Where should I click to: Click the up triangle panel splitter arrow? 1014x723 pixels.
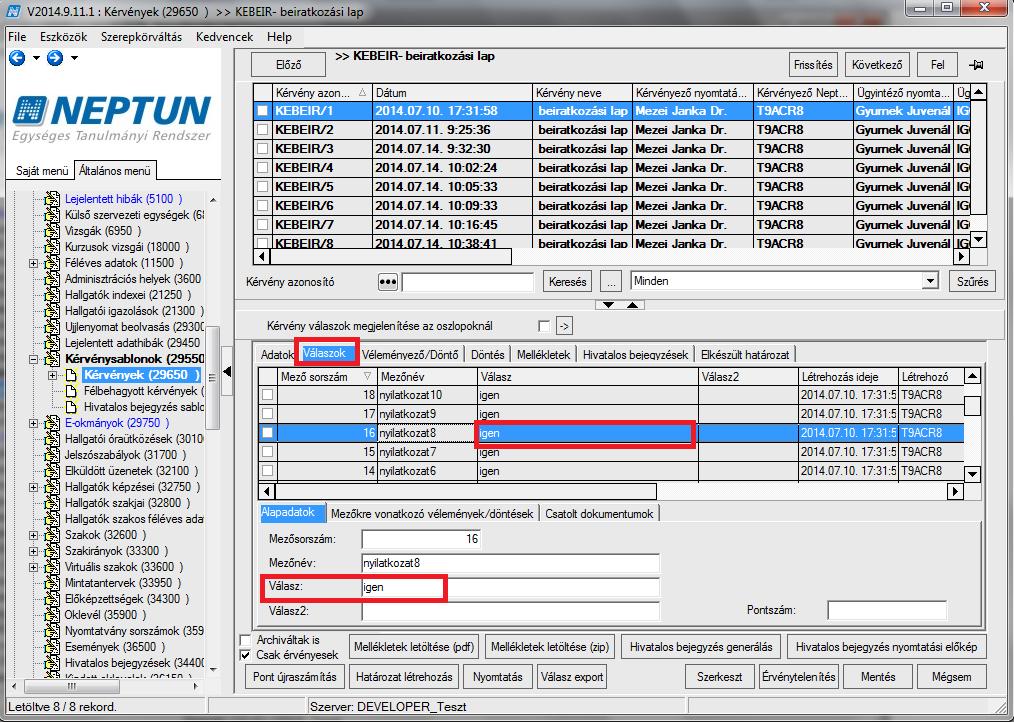coord(633,305)
